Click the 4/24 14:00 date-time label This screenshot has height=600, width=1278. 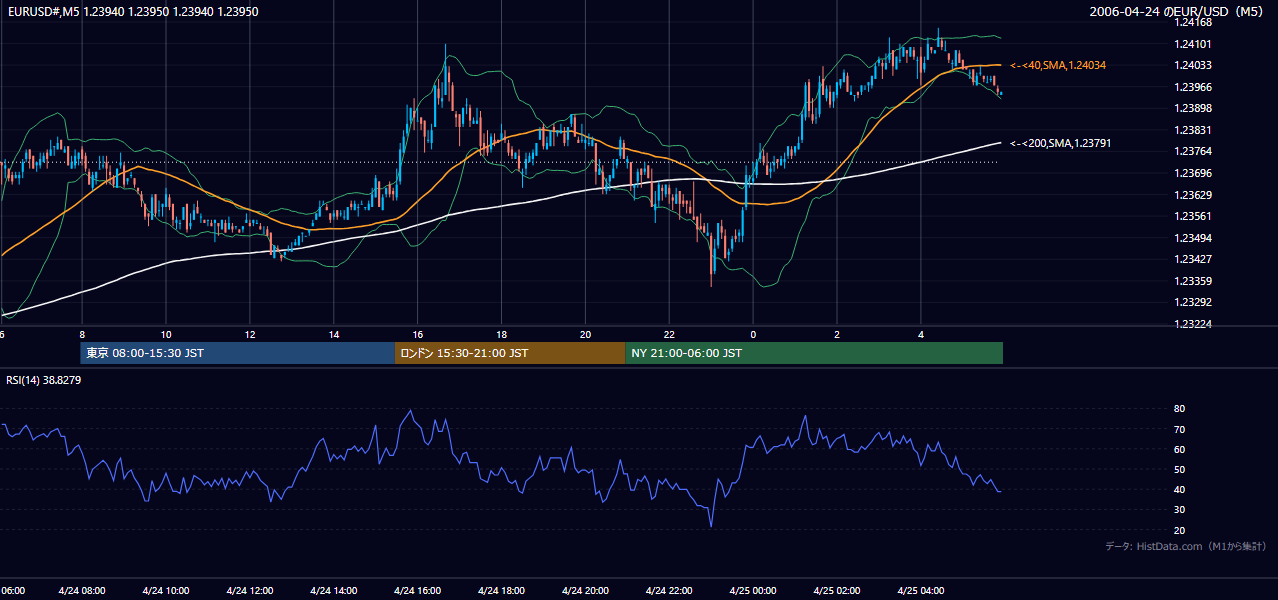(334, 591)
